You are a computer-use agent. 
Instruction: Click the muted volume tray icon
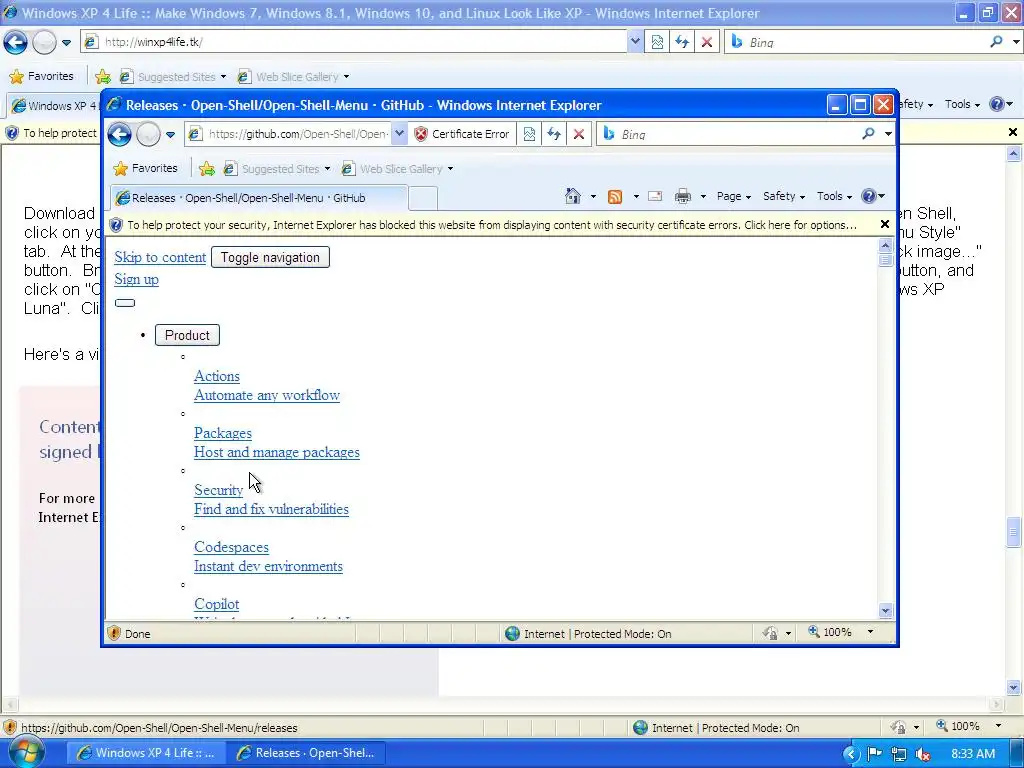pyautogui.click(x=923, y=754)
